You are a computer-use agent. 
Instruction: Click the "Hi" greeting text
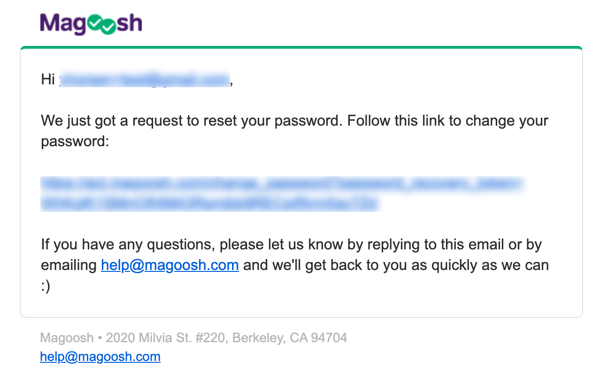[x=48, y=79]
